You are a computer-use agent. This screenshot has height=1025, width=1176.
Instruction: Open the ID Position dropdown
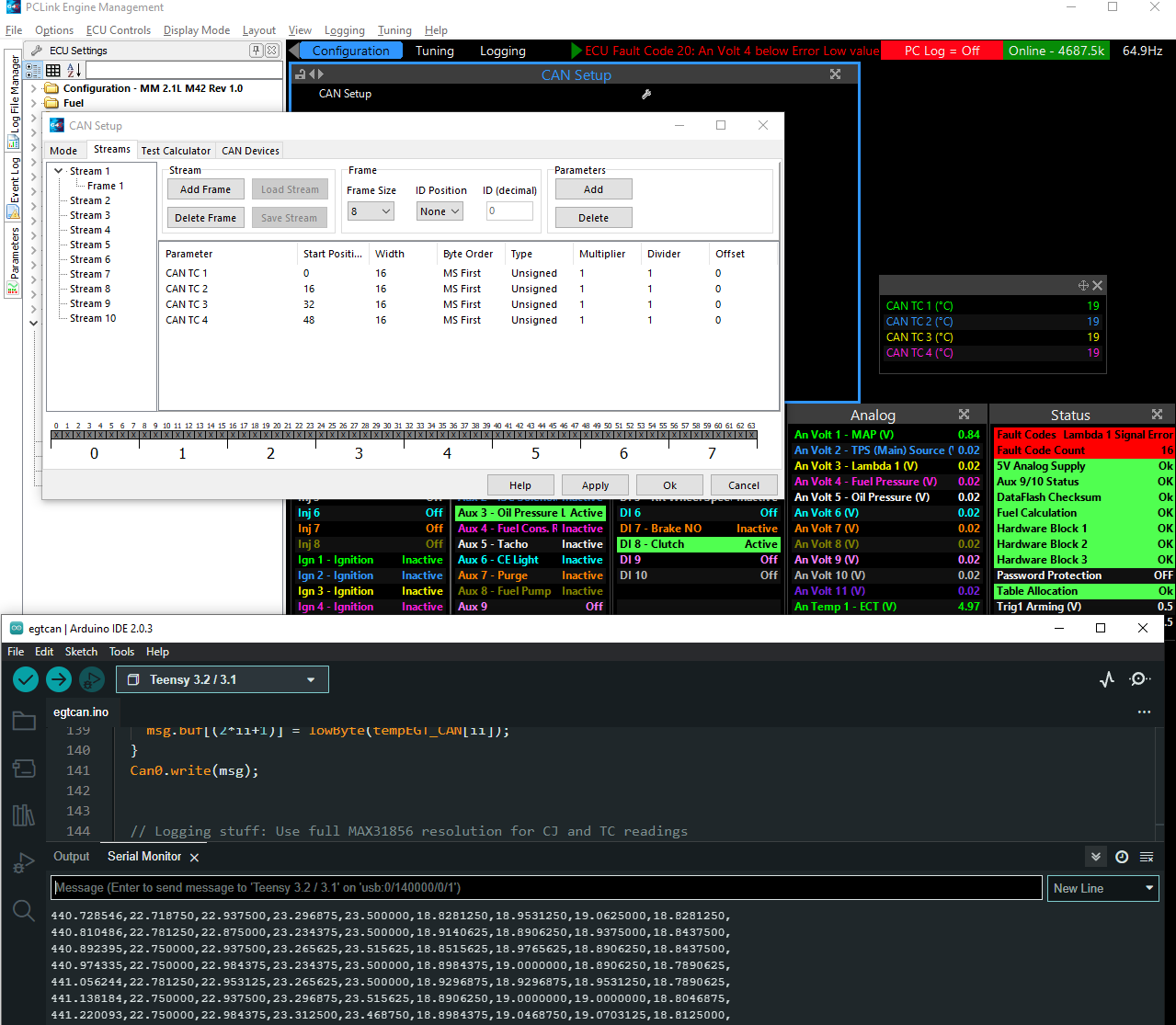point(440,211)
